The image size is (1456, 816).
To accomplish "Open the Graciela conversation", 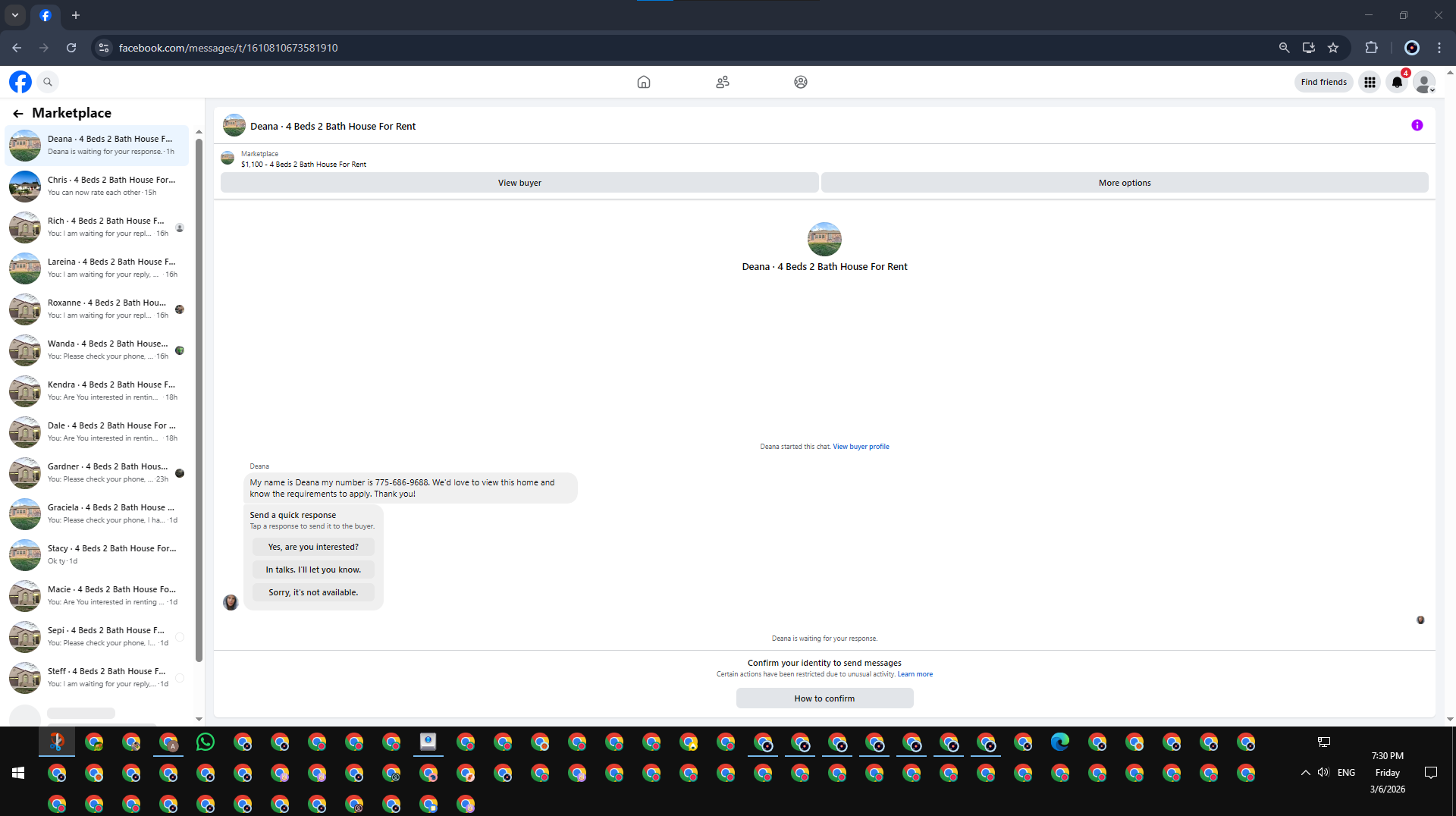I will point(97,513).
